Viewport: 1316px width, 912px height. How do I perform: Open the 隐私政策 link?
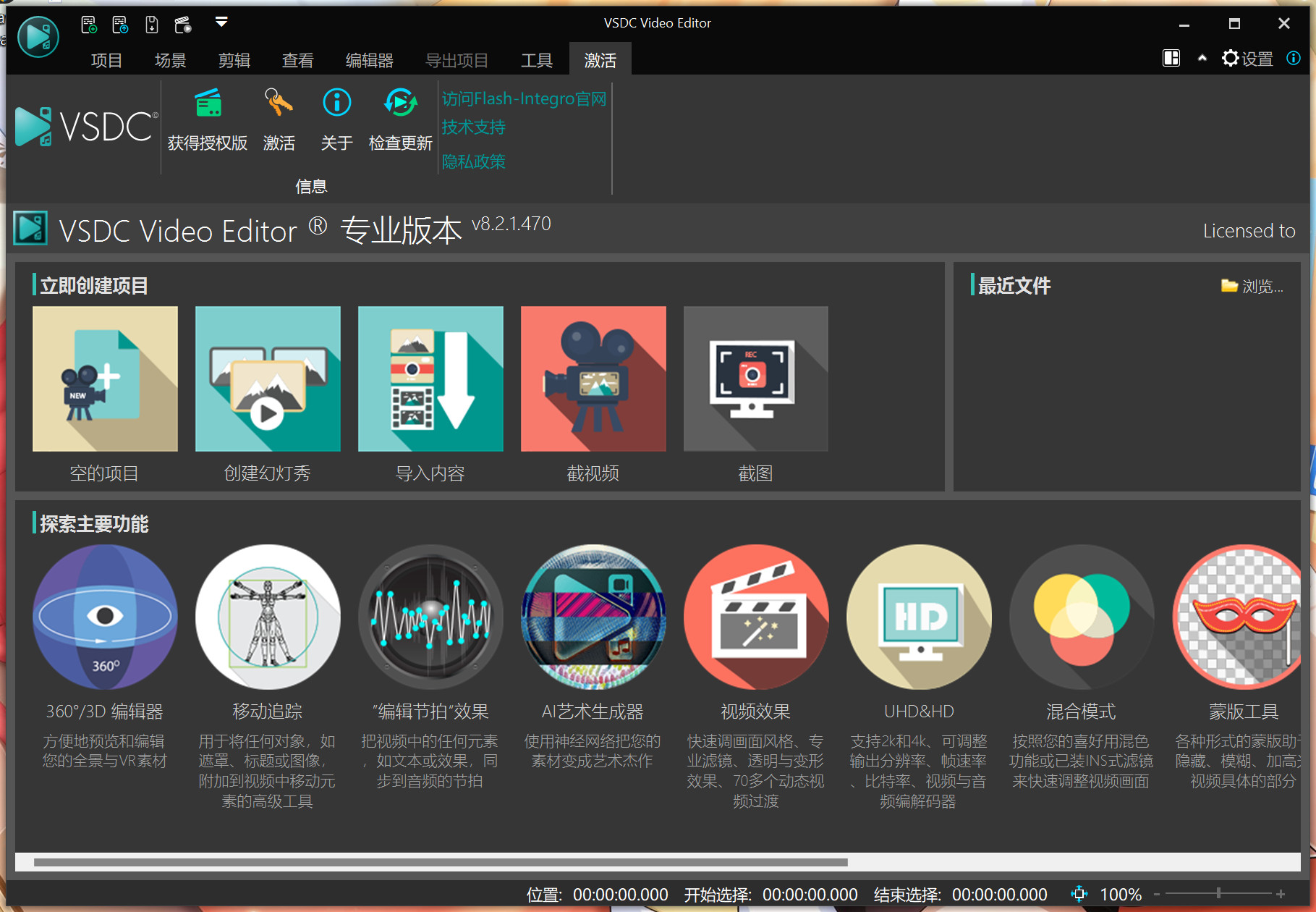(x=473, y=161)
